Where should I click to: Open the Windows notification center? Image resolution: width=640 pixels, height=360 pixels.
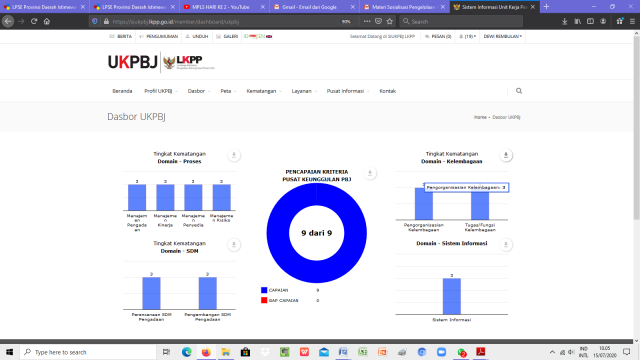point(627,352)
